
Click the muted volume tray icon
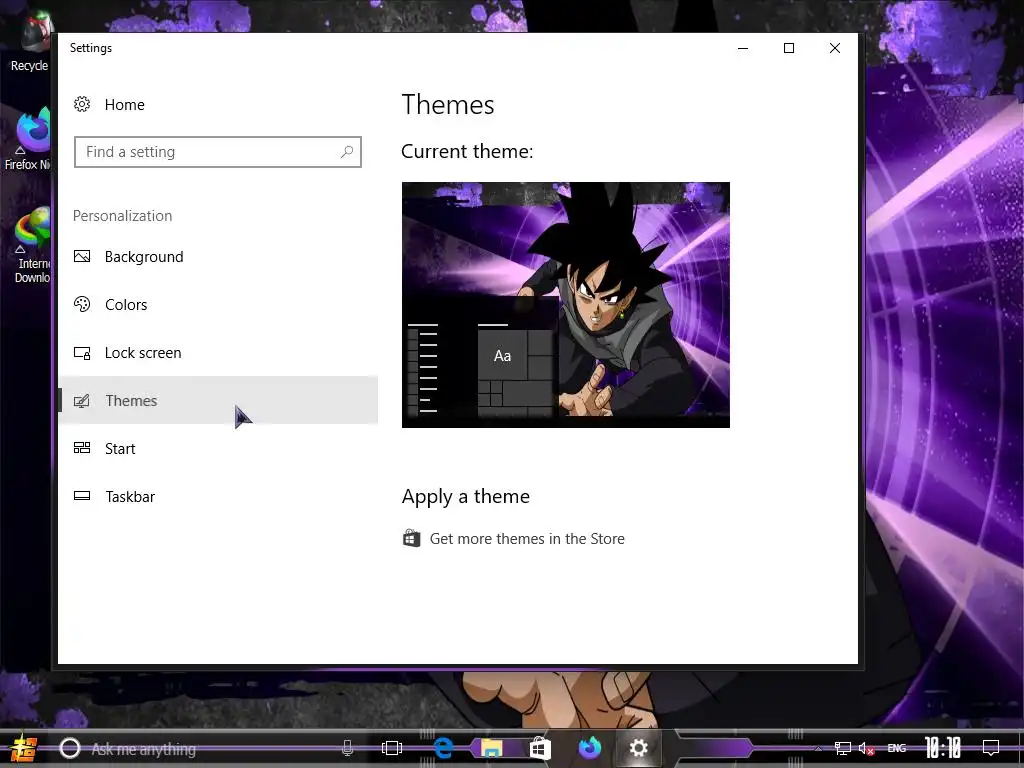coord(867,748)
